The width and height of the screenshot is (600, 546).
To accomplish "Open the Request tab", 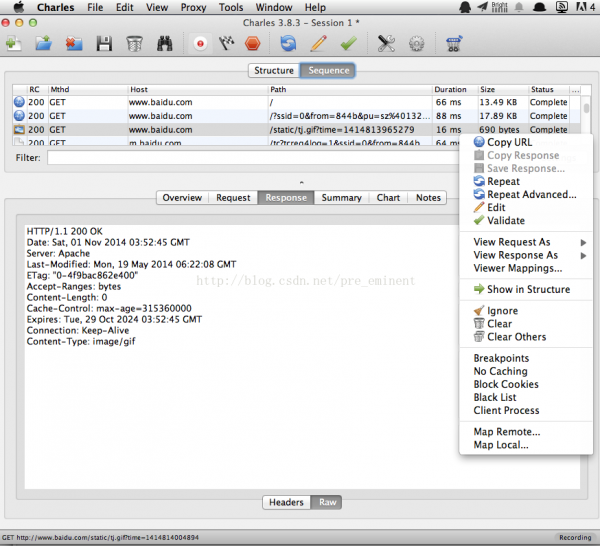I will tap(233, 197).
